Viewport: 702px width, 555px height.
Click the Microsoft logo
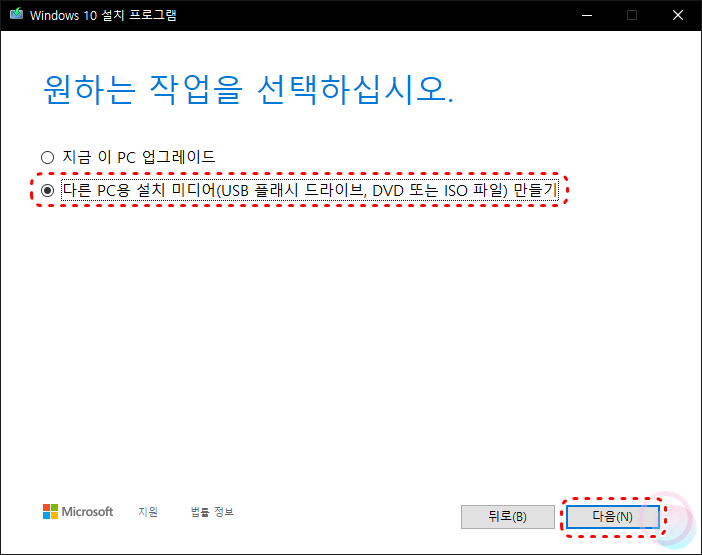click(78, 512)
